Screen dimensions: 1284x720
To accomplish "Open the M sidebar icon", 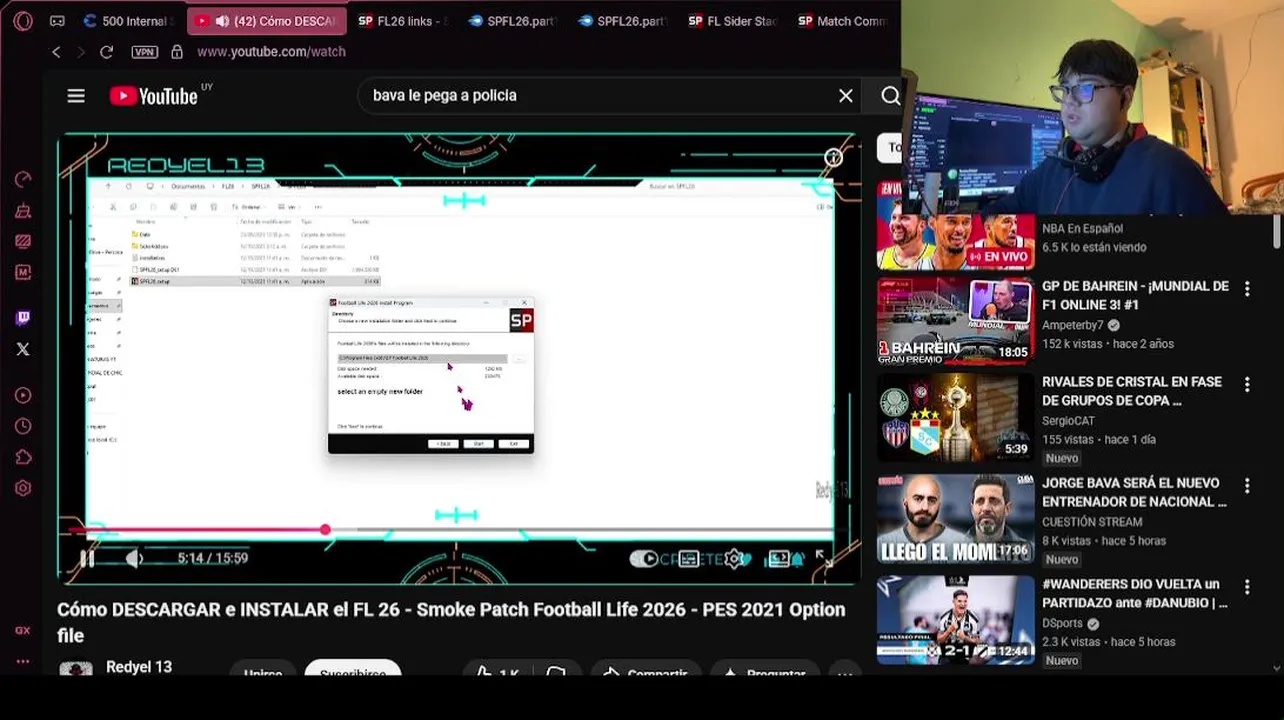I will click(x=23, y=272).
